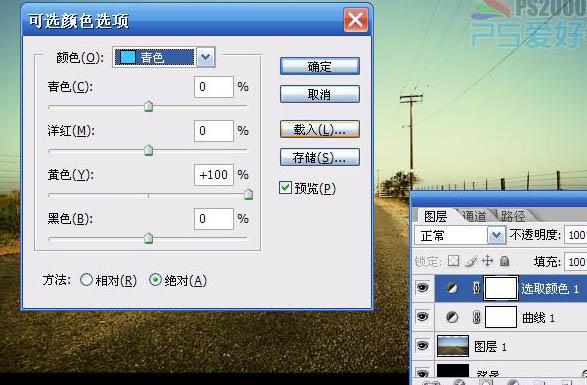Click the 确定 OK button
The height and width of the screenshot is (385, 587).
(320, 66)
